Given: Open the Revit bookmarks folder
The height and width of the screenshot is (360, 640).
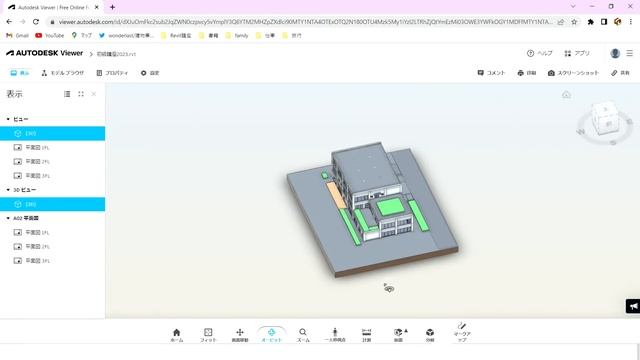Looking at the screenshot, I should 176,36.
